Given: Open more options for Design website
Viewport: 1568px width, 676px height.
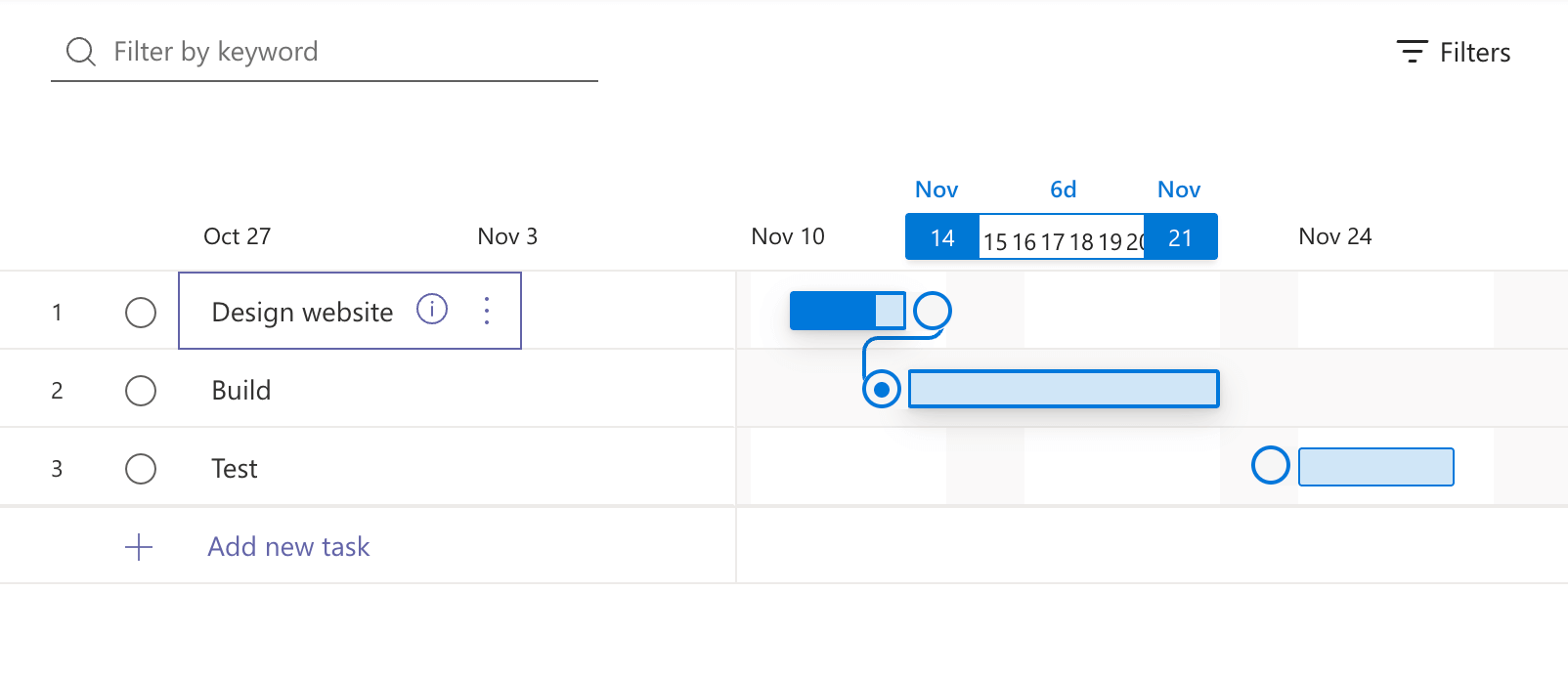Looking at the screenshot, I should click(x=487, y=311).
